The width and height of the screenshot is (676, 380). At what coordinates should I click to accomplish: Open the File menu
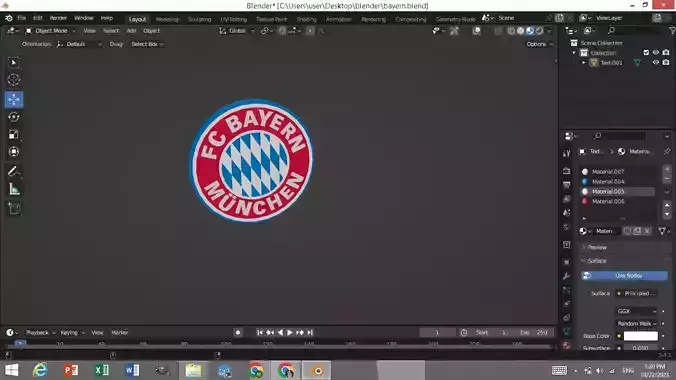point(22,18)
